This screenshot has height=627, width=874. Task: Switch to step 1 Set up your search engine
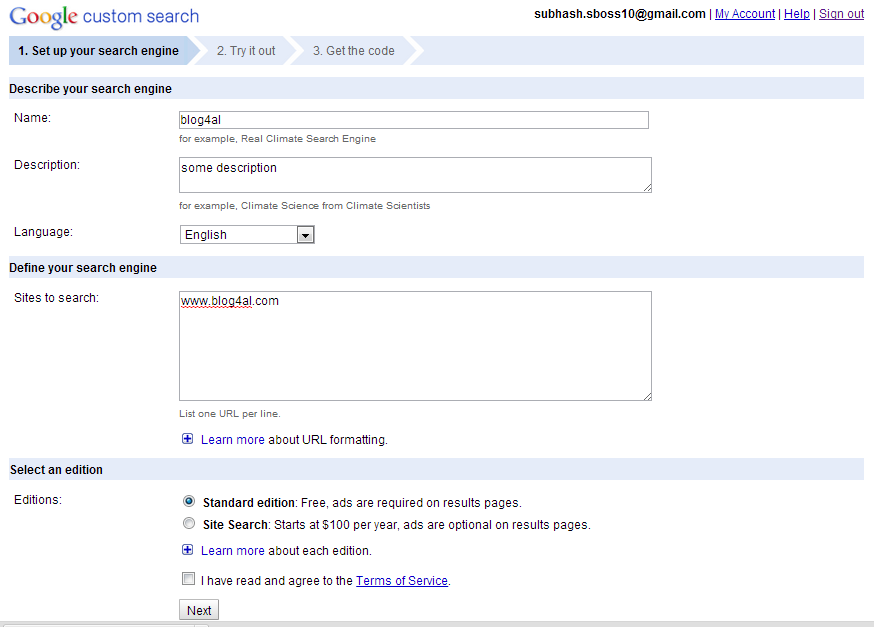[x=99, y=51]
